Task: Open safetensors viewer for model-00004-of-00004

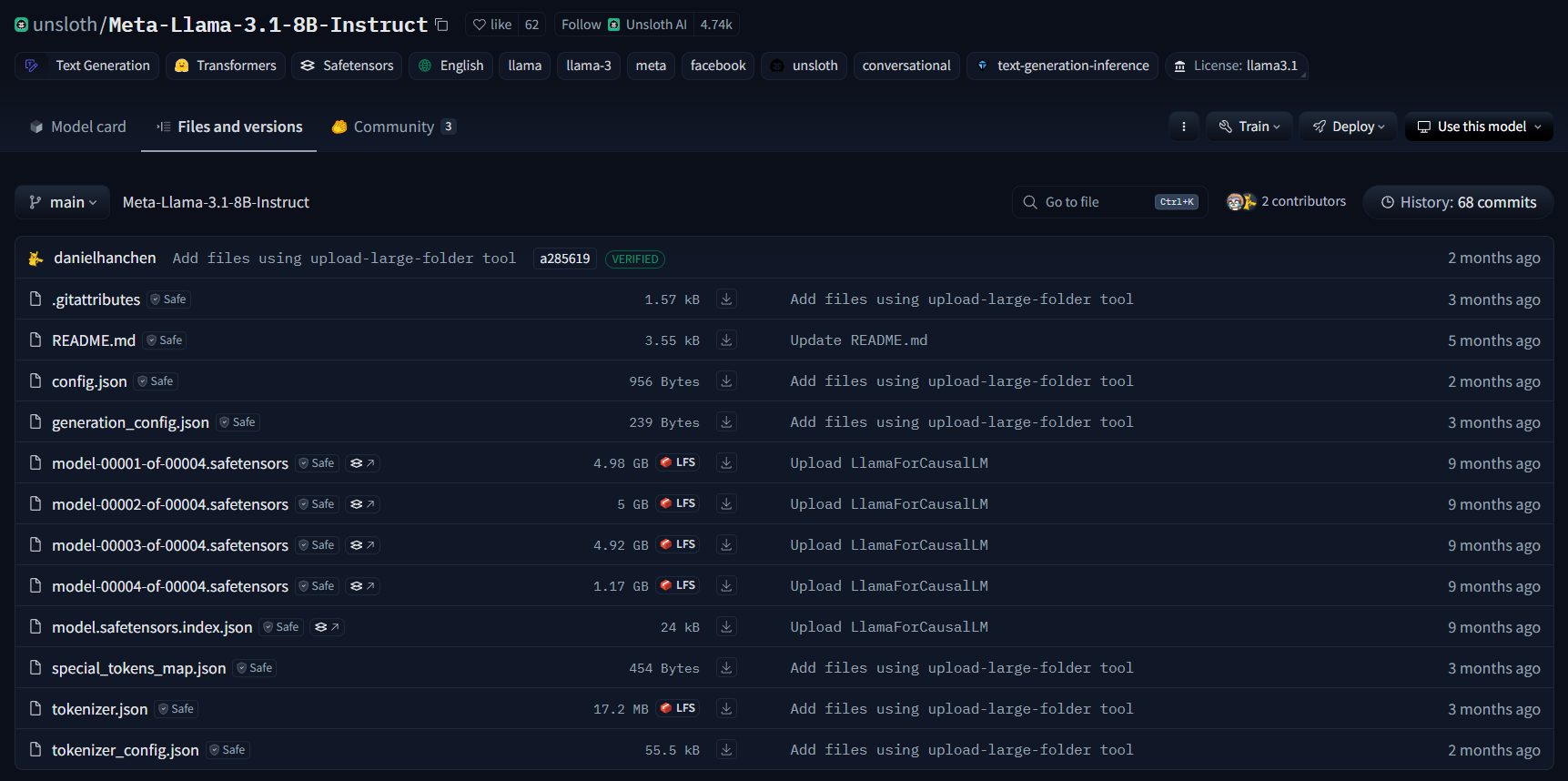Action: 362,586
